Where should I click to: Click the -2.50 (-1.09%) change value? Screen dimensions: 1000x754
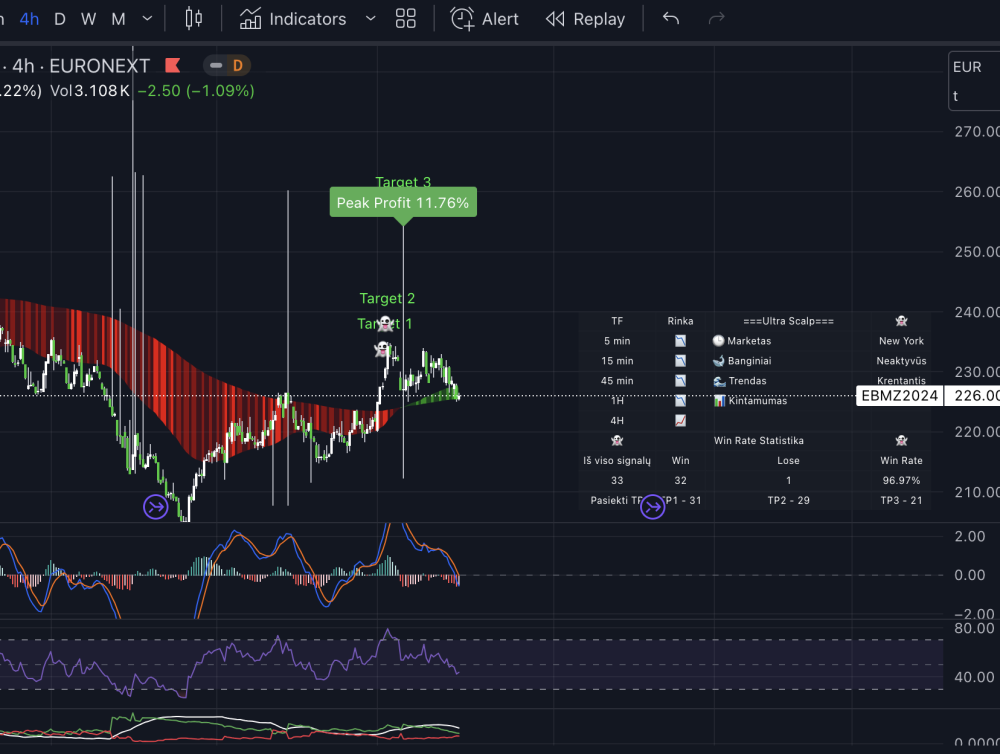[x=196, y=91]
